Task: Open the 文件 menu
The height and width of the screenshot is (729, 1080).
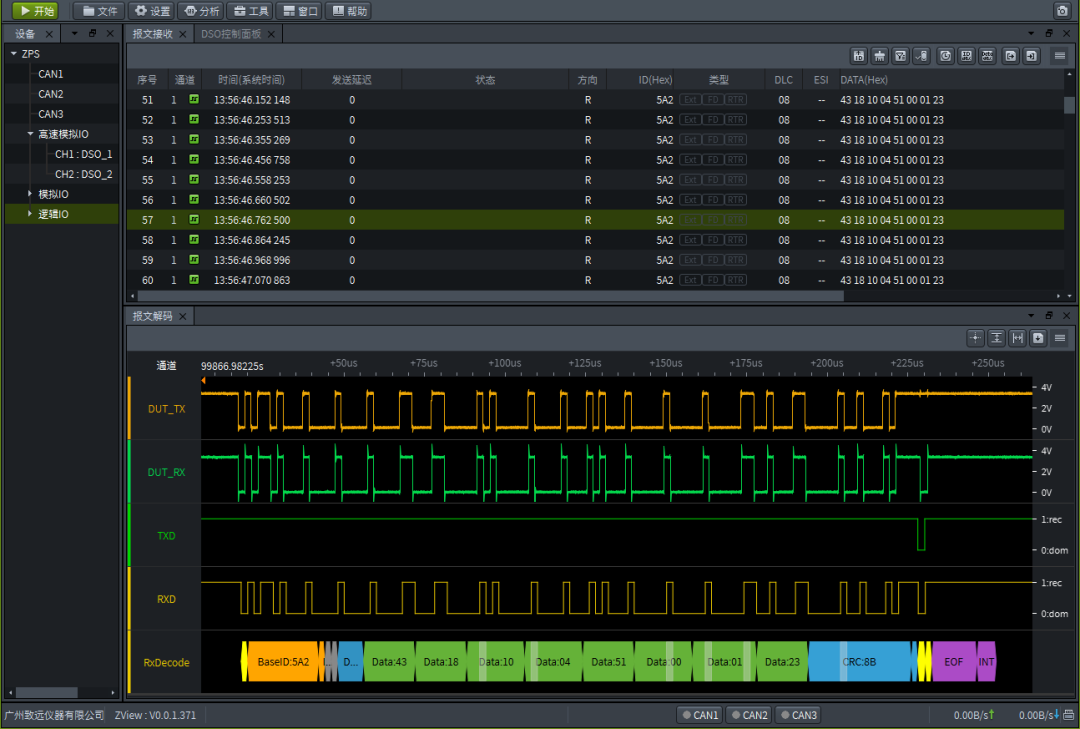Action: pos(100,11)
